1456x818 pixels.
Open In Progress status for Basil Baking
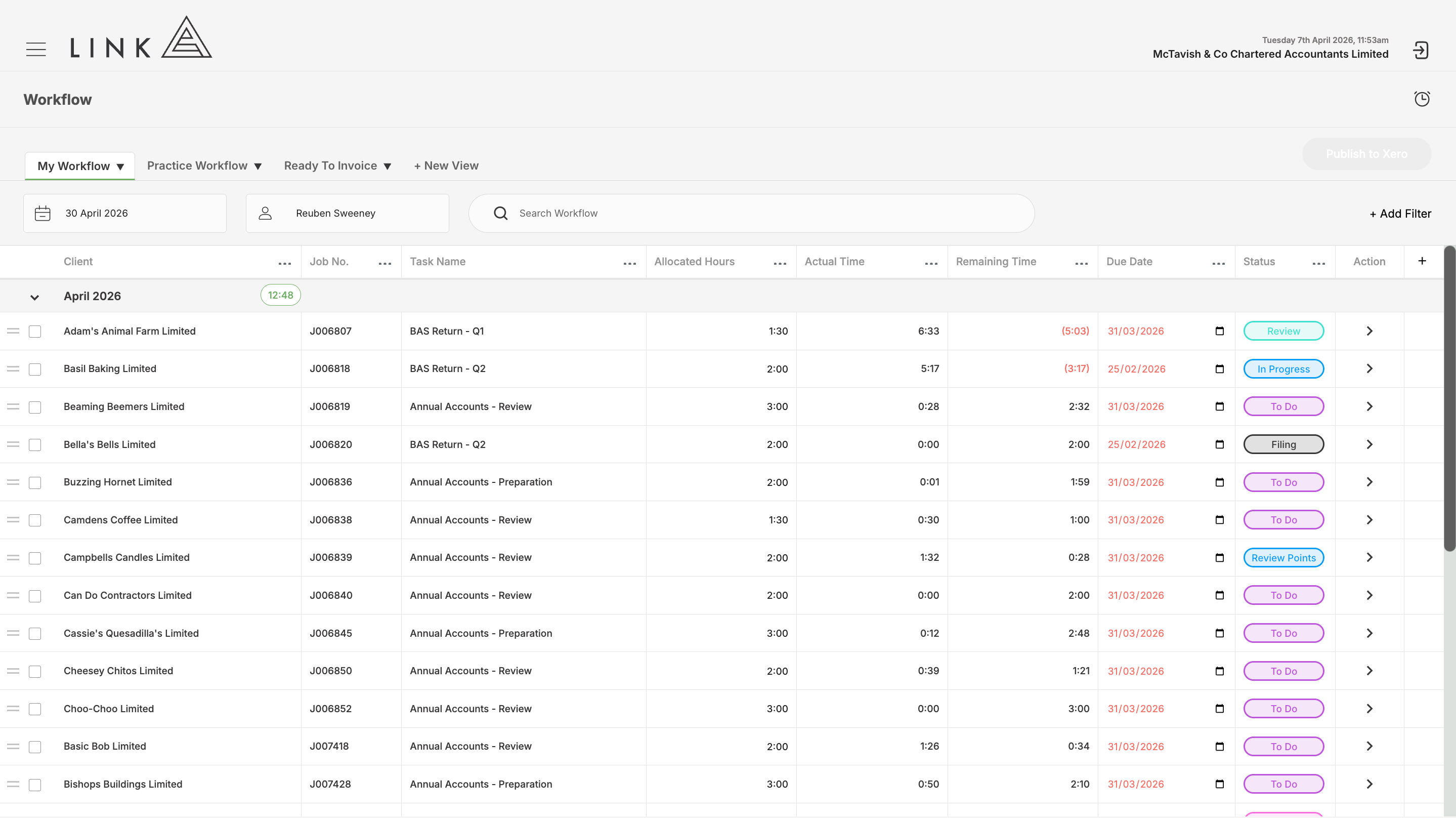point(1283,369)
